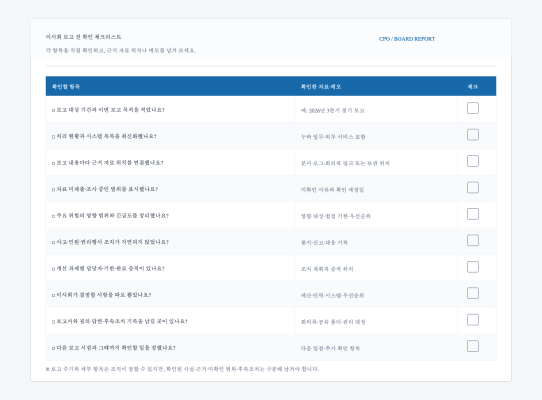Click the '확인한 자료·메모' column header
Screen dimensions: 542x400
[321, 86]
